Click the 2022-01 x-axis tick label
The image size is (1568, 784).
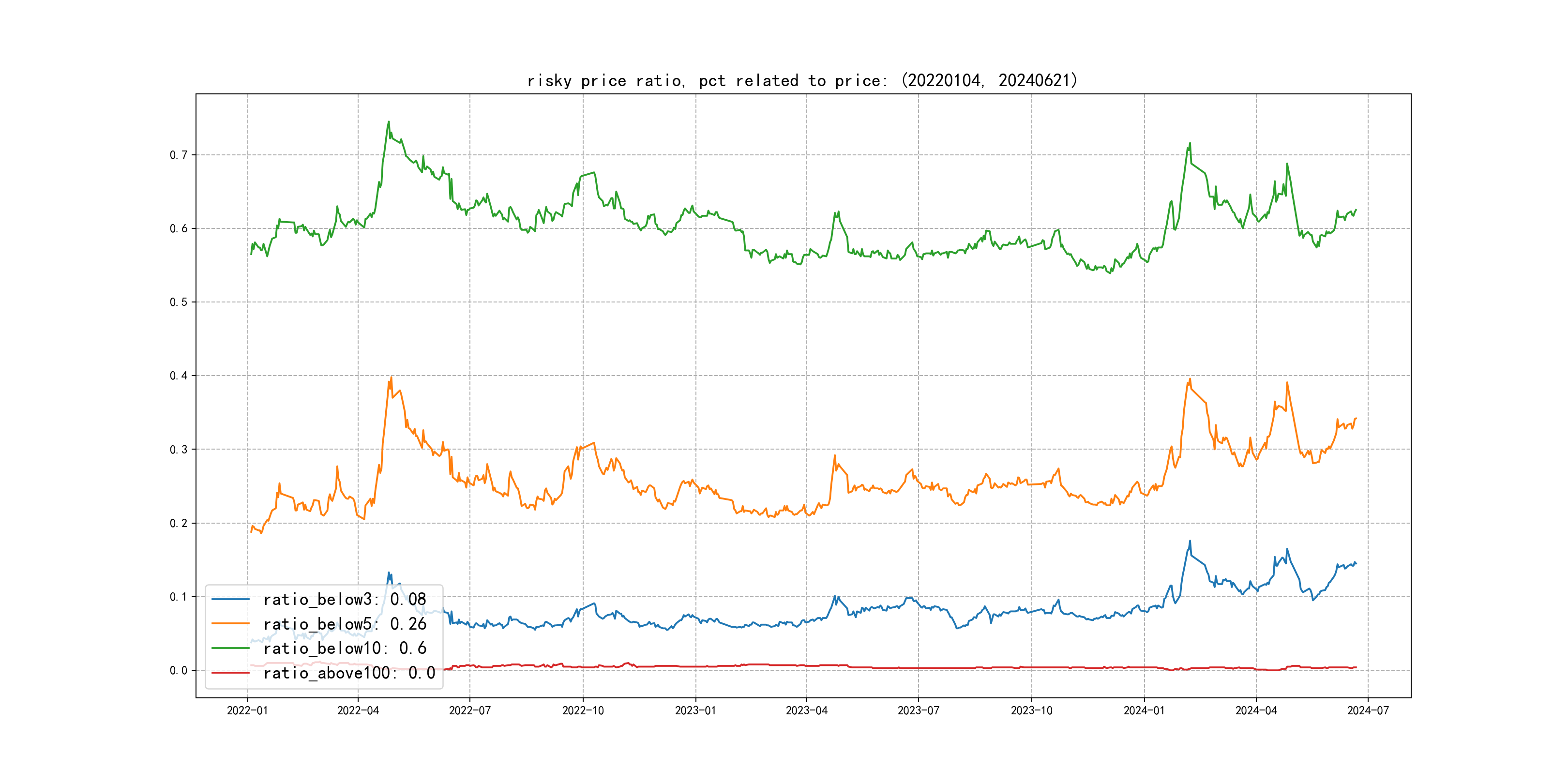pyautogui.click(x=247, y=710)
